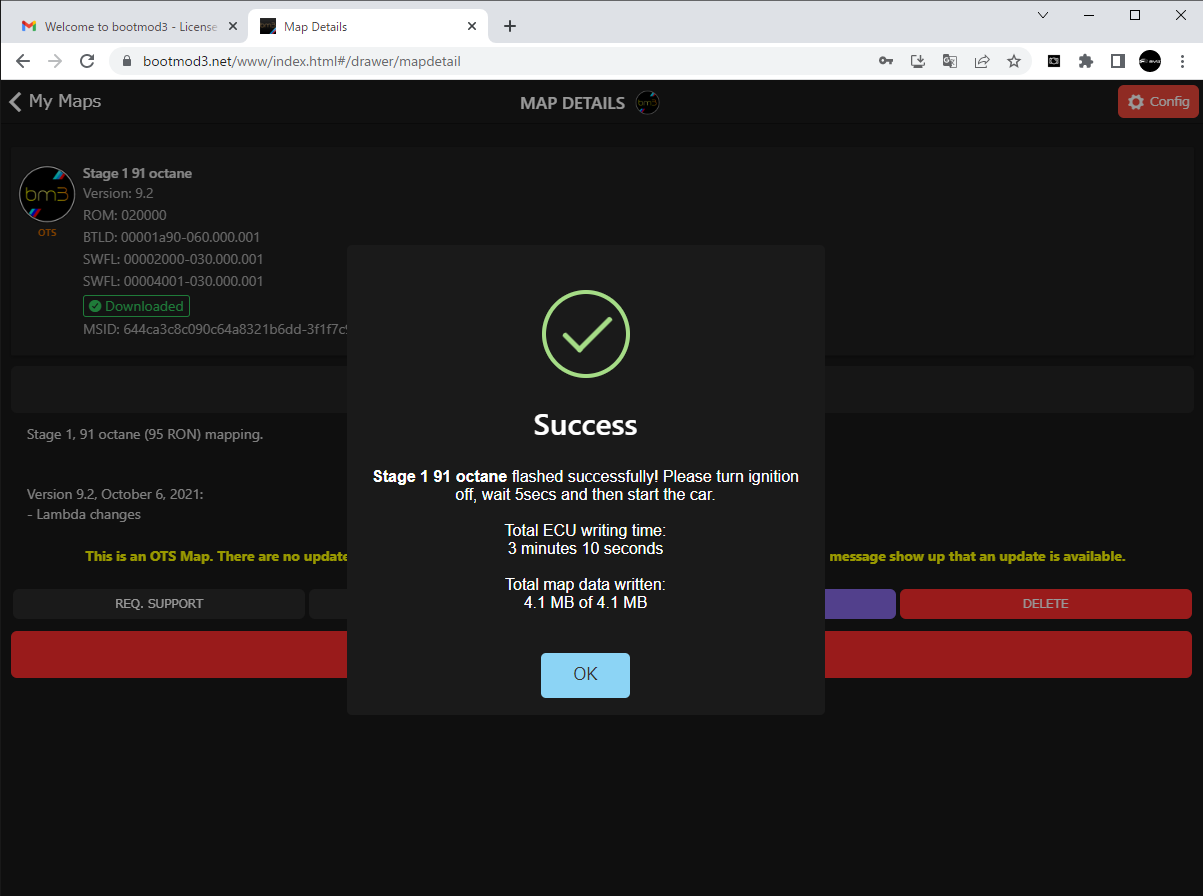1203x896 pixels.
Task: Open the tab search dropdown chevron
Action: (x=1043, y=15)
